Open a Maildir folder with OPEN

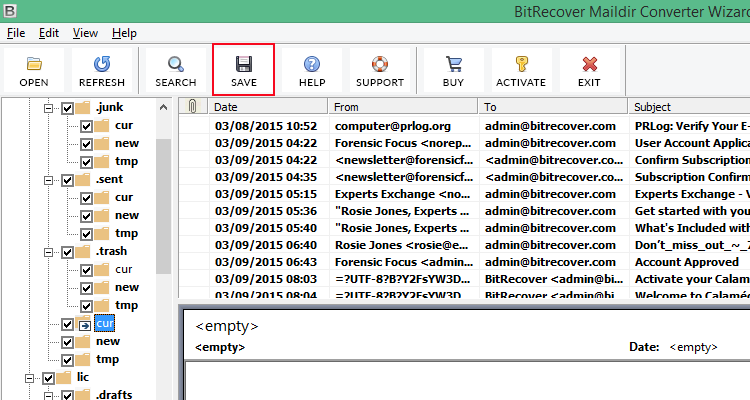click(x=33, y=70)
